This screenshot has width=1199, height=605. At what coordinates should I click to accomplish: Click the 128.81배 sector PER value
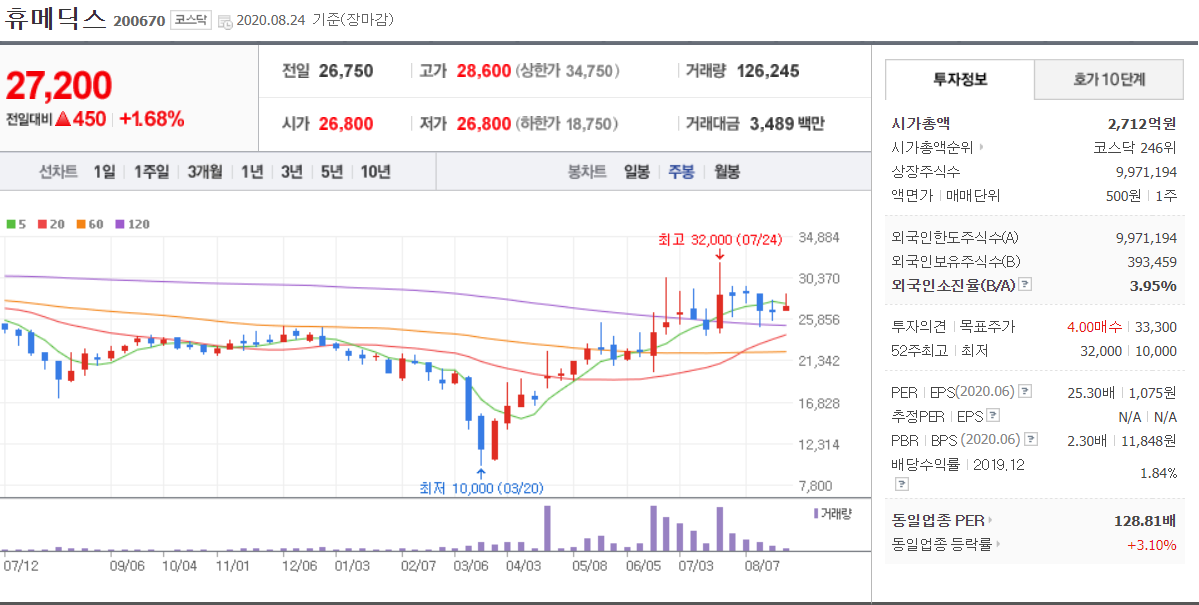(1146, 521)
